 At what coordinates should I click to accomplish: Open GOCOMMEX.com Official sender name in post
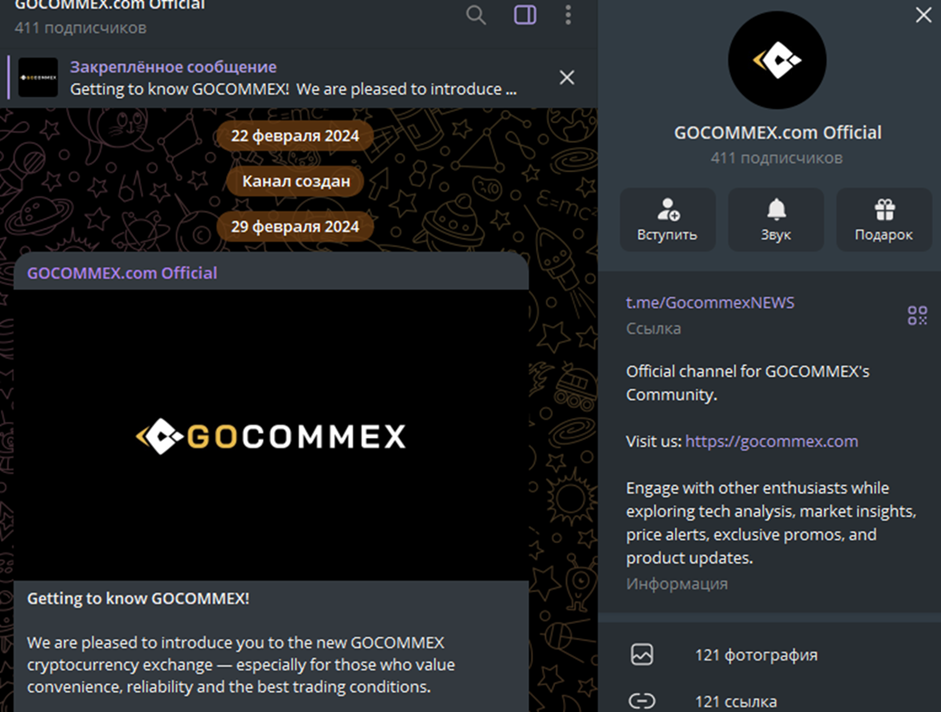(122, 273)
